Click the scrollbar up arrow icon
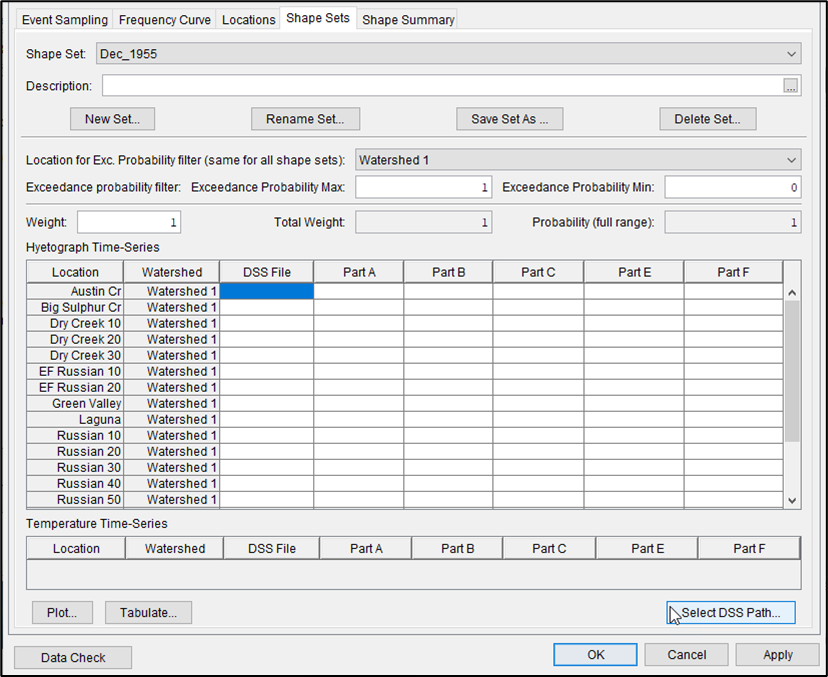 click(x=791, y=291)
